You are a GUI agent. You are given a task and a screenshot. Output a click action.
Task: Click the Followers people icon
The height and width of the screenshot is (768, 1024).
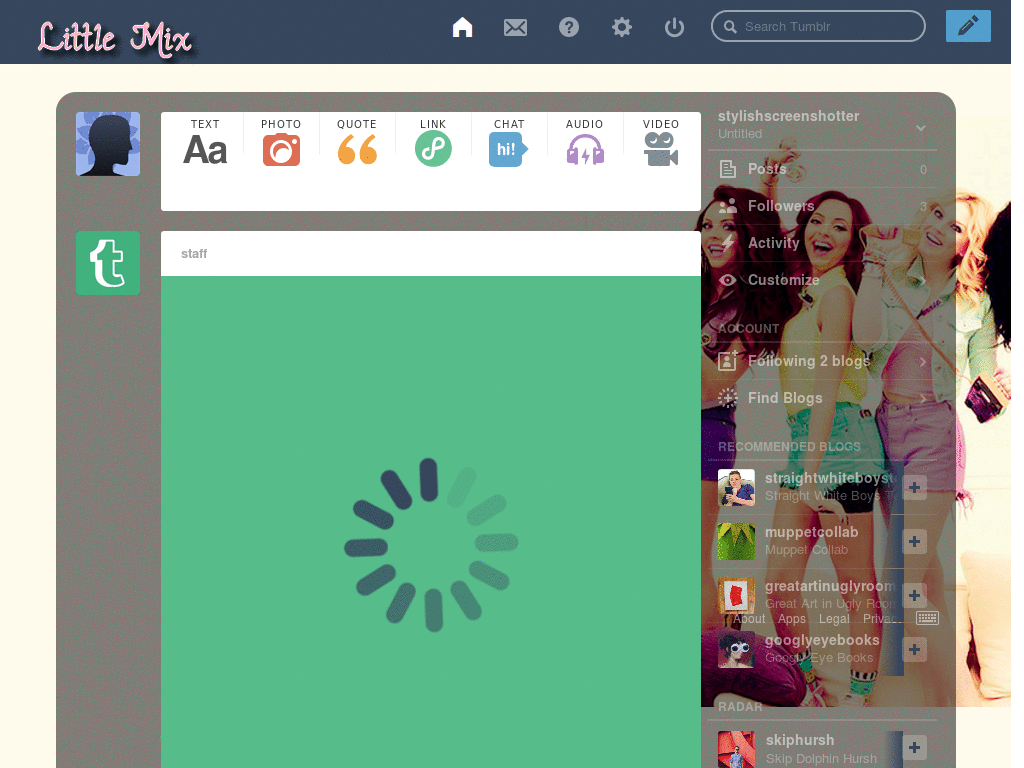click(728, 206)
